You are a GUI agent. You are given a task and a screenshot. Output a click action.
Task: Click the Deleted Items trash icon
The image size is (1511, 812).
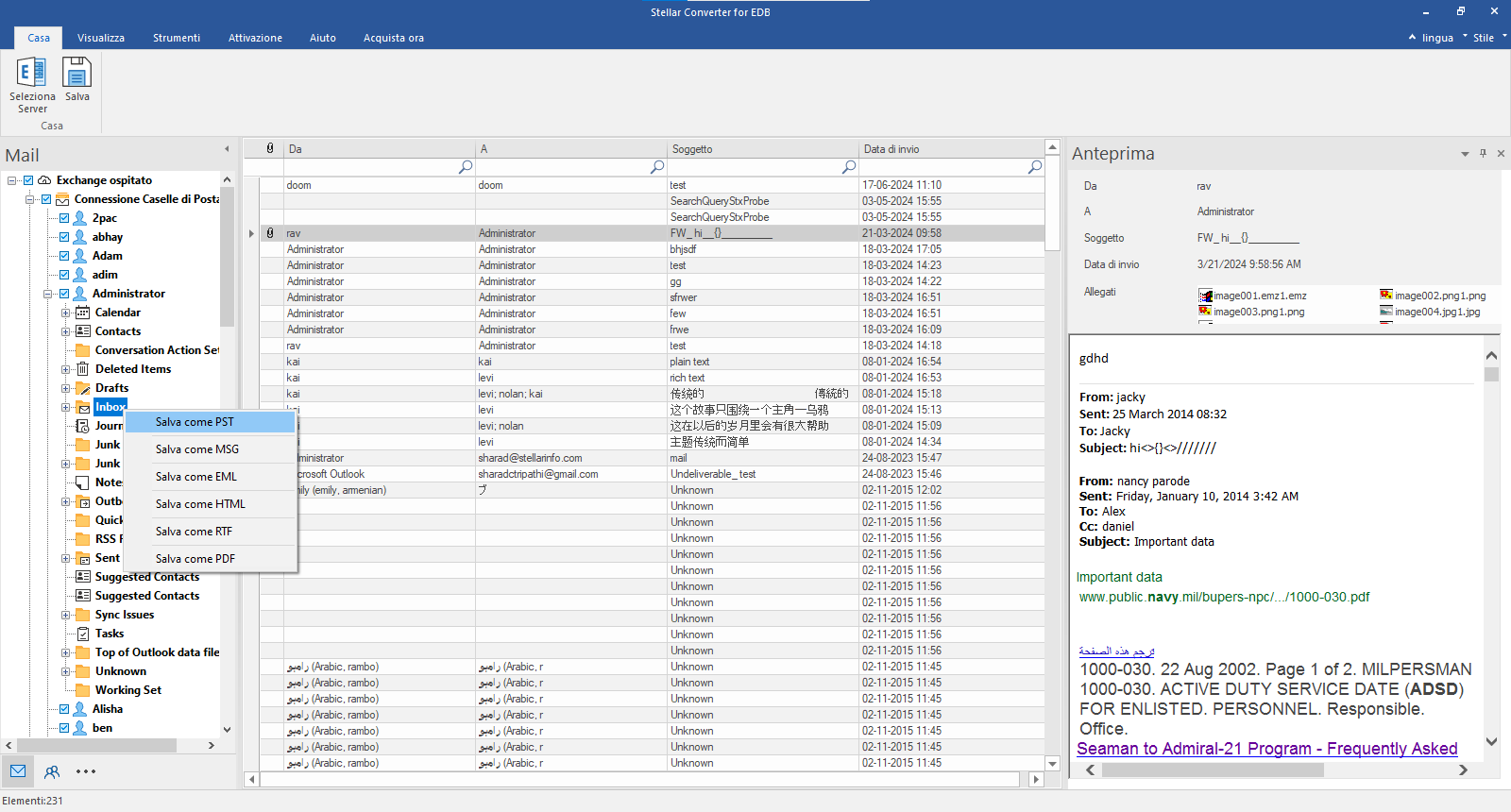tap(83, 369)
